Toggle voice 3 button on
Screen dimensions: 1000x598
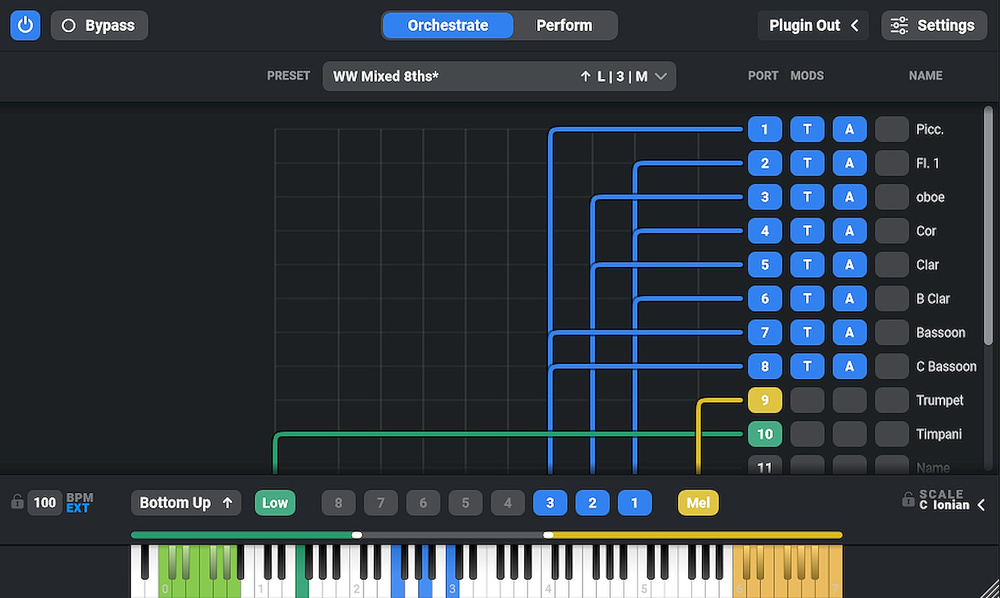(x=550, y=503)
